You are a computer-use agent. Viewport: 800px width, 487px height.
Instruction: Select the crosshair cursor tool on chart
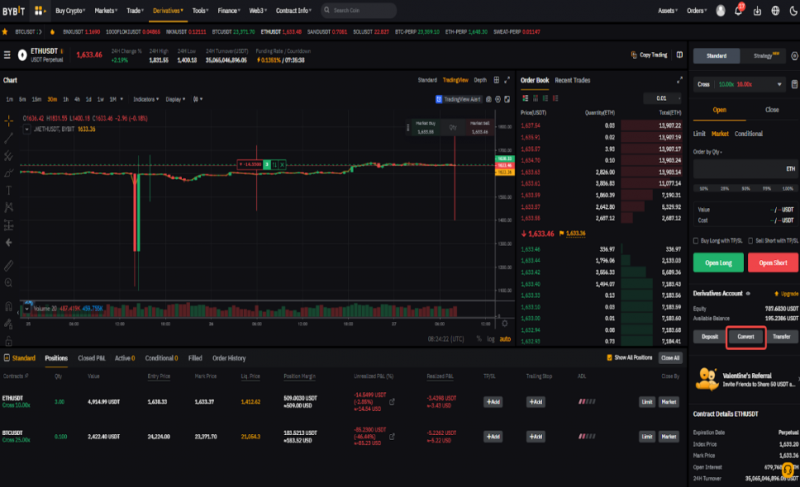(9, 120)
